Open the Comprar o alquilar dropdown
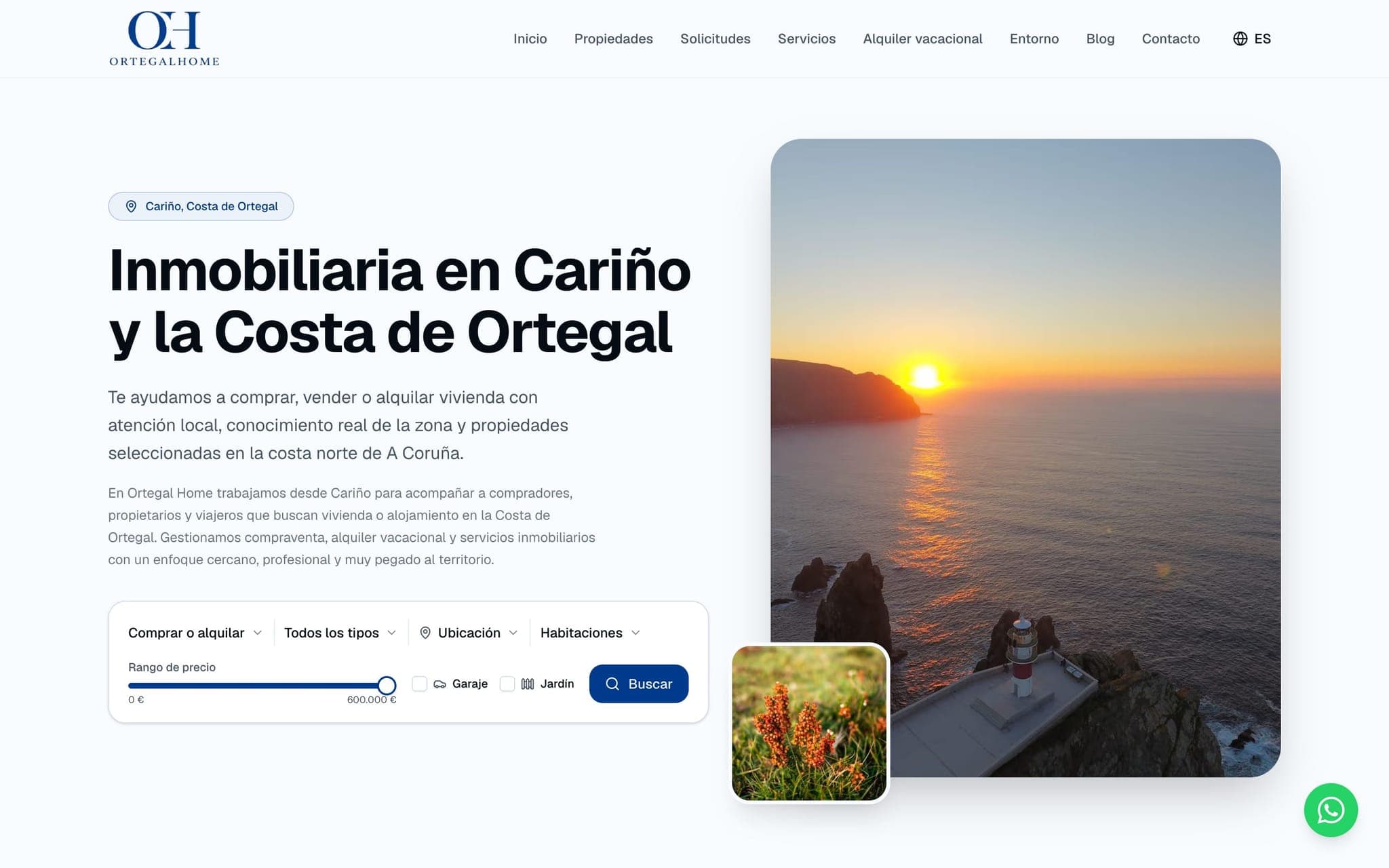This screenshot has width=1389, height=868. (x=195, y=633)
